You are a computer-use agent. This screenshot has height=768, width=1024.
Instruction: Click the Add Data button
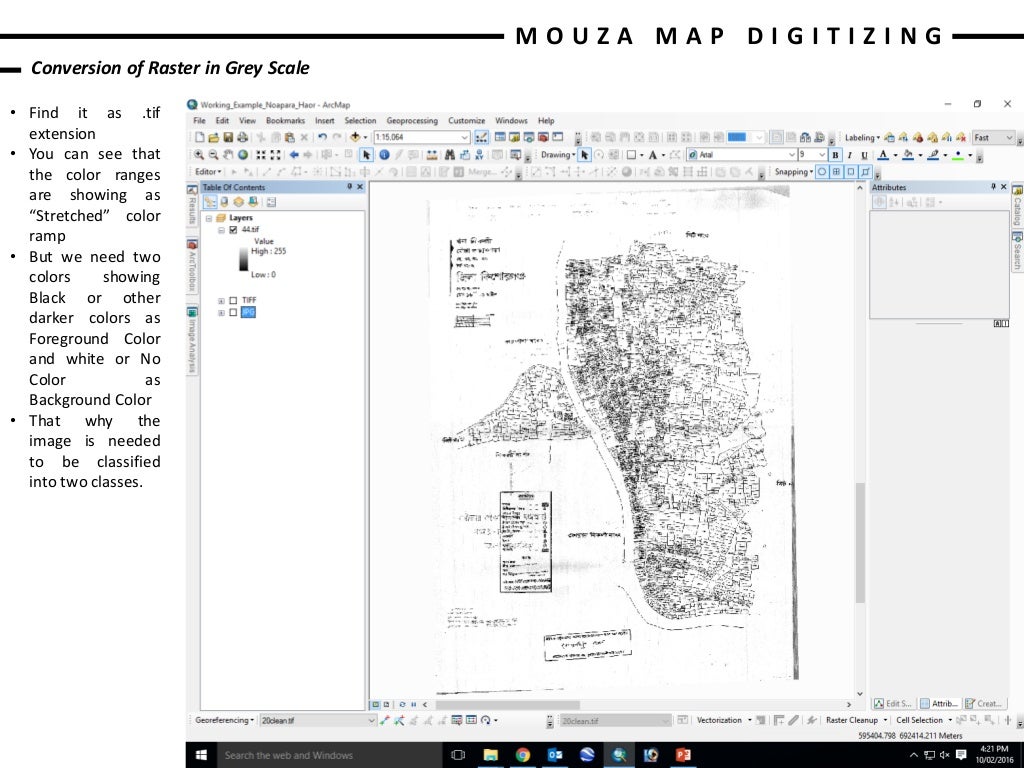(x=355, y=137)
